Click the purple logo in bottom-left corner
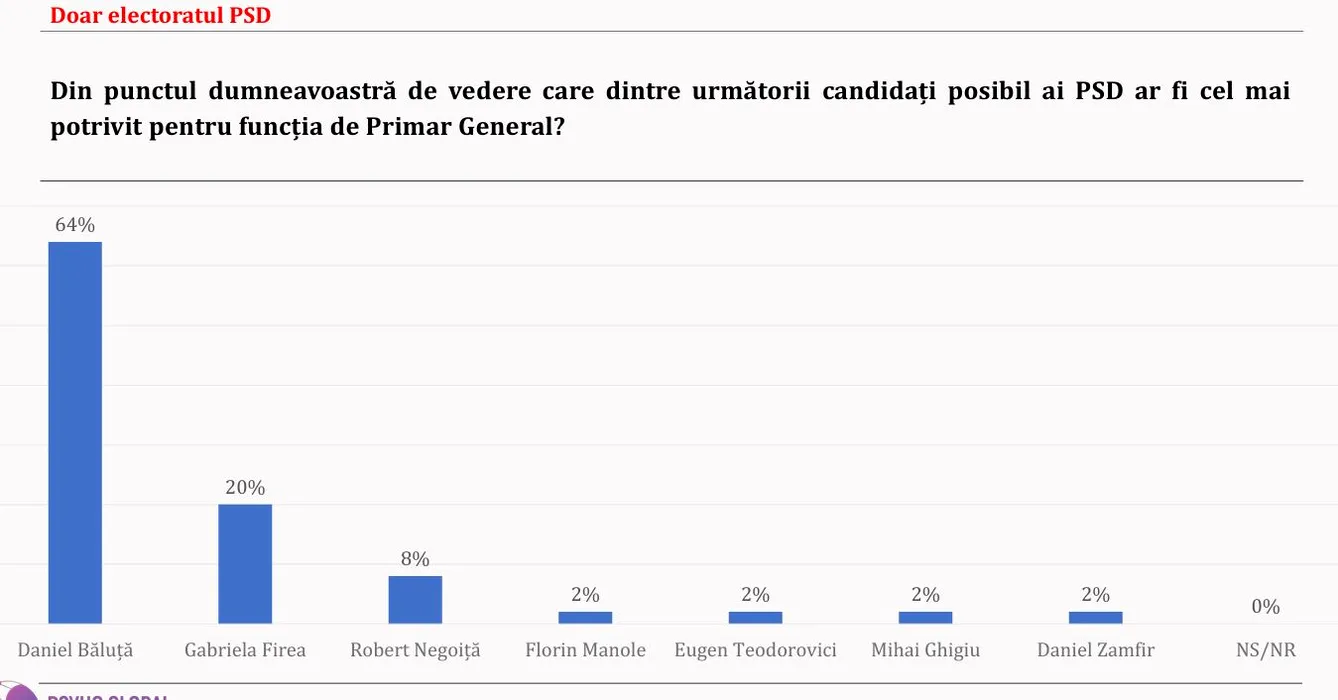The width and height of the screenshot is (1338, 700). coord(20,691)
